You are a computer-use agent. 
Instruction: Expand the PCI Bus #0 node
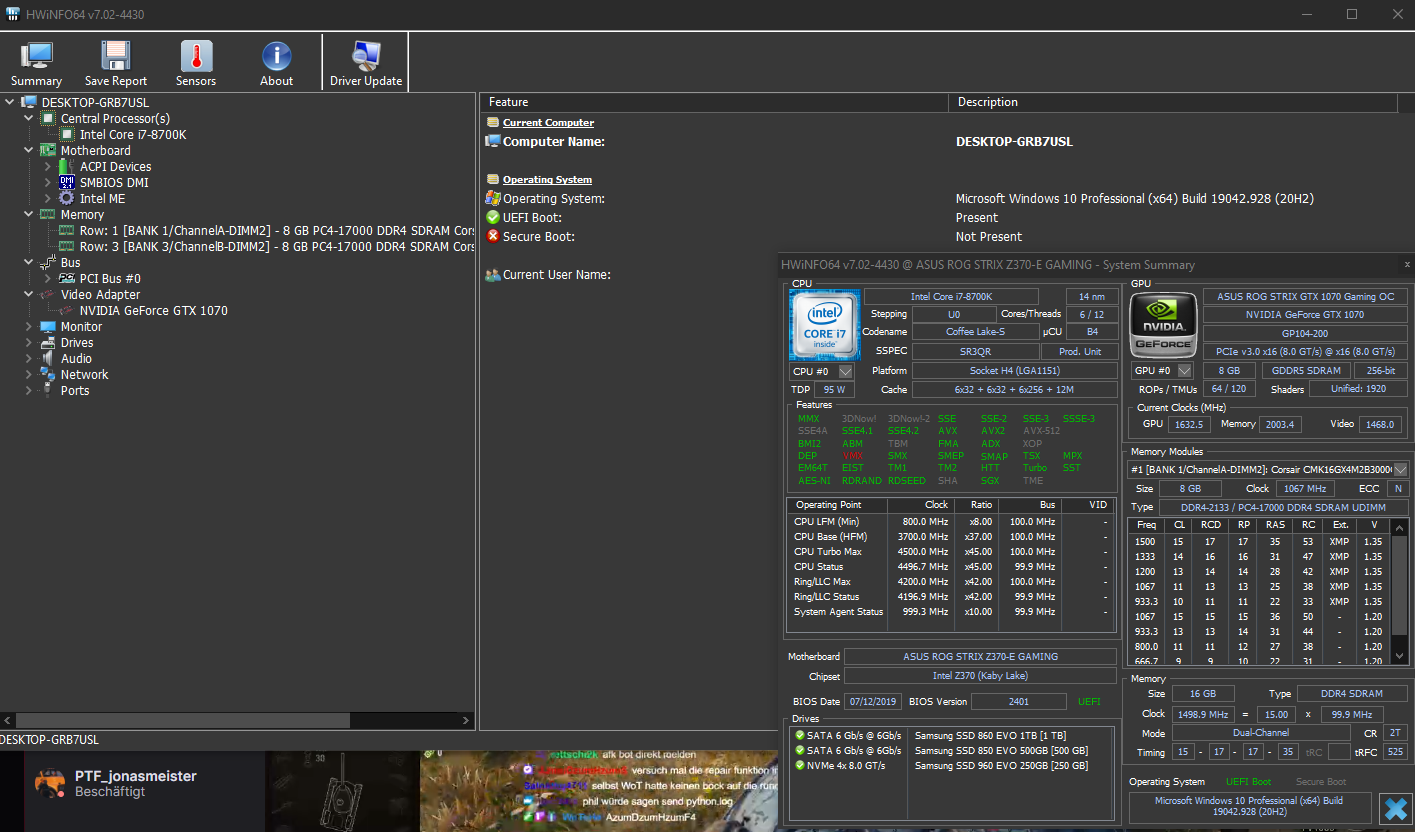[47, 279]
